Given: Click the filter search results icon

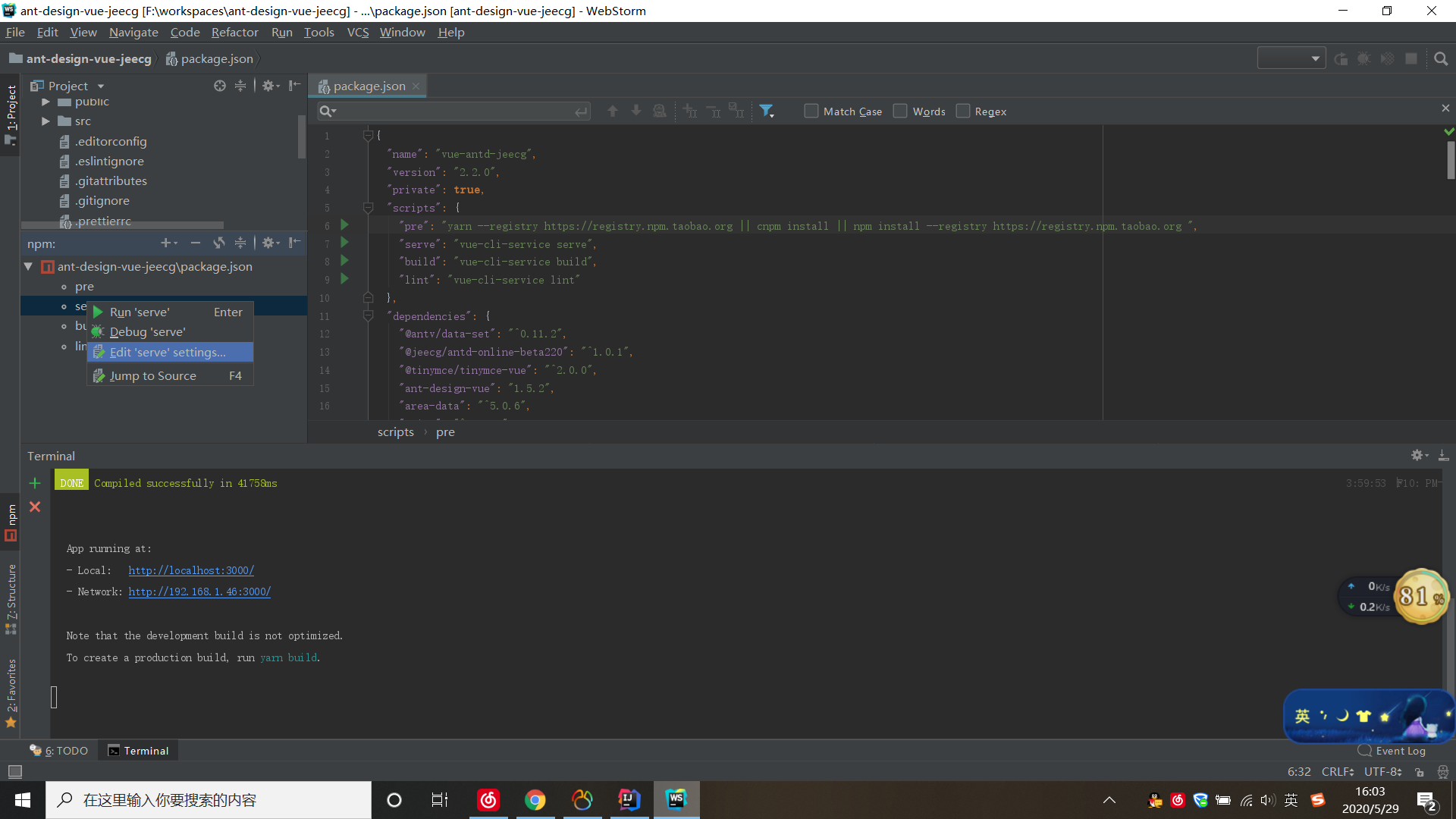Looking at the screenshot, I should (766, 111).
